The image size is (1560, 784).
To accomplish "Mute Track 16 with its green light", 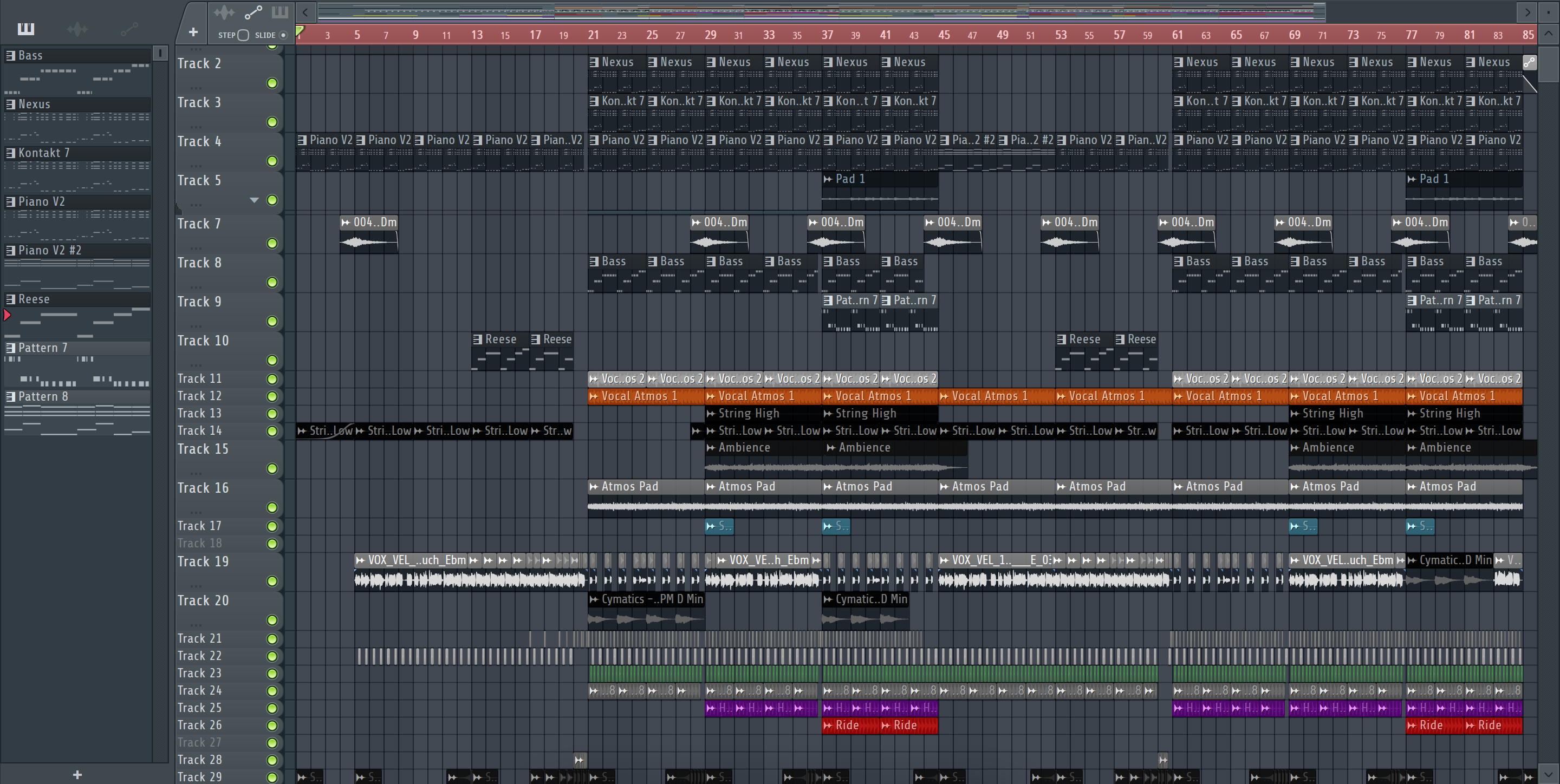I will 272,507.
